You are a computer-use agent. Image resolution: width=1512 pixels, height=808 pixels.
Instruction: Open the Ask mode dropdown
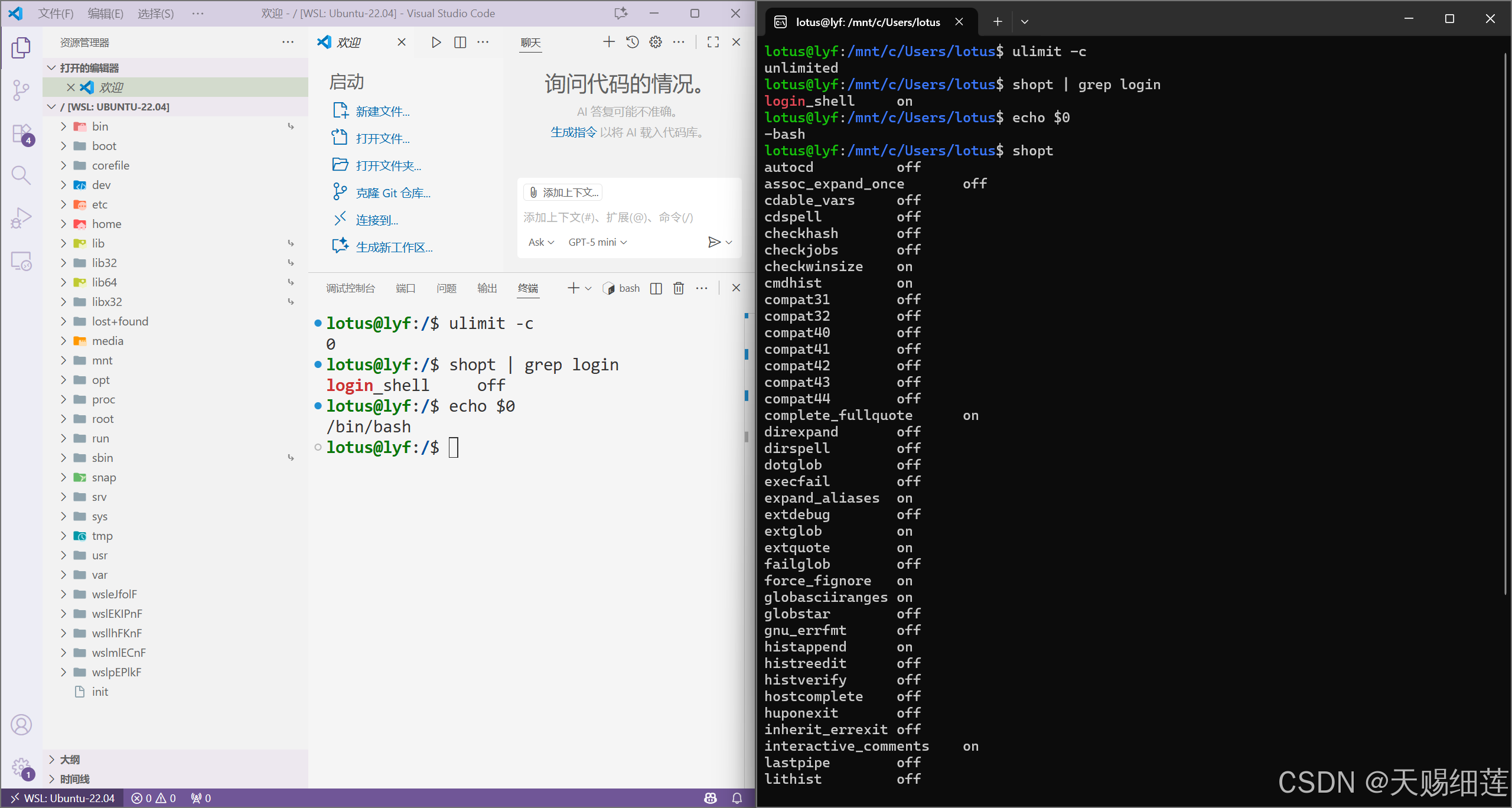click(540, 242)
